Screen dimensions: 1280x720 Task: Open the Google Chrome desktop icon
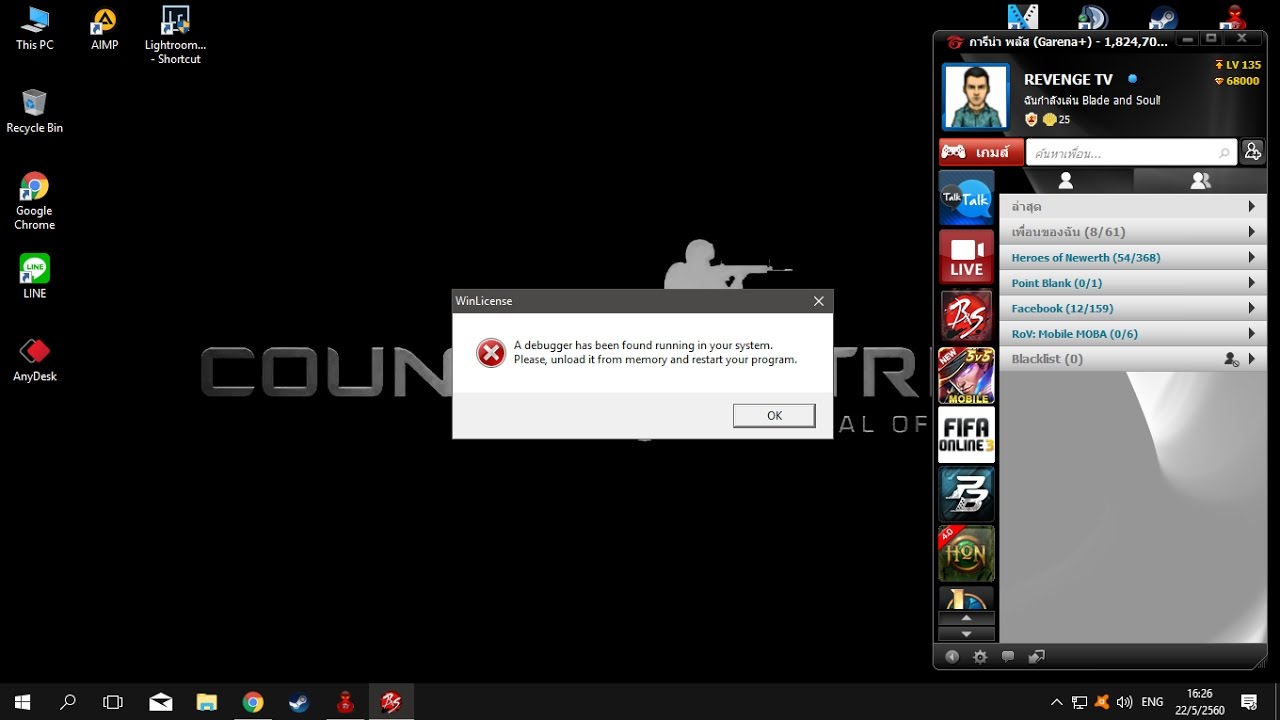point(34,201)
